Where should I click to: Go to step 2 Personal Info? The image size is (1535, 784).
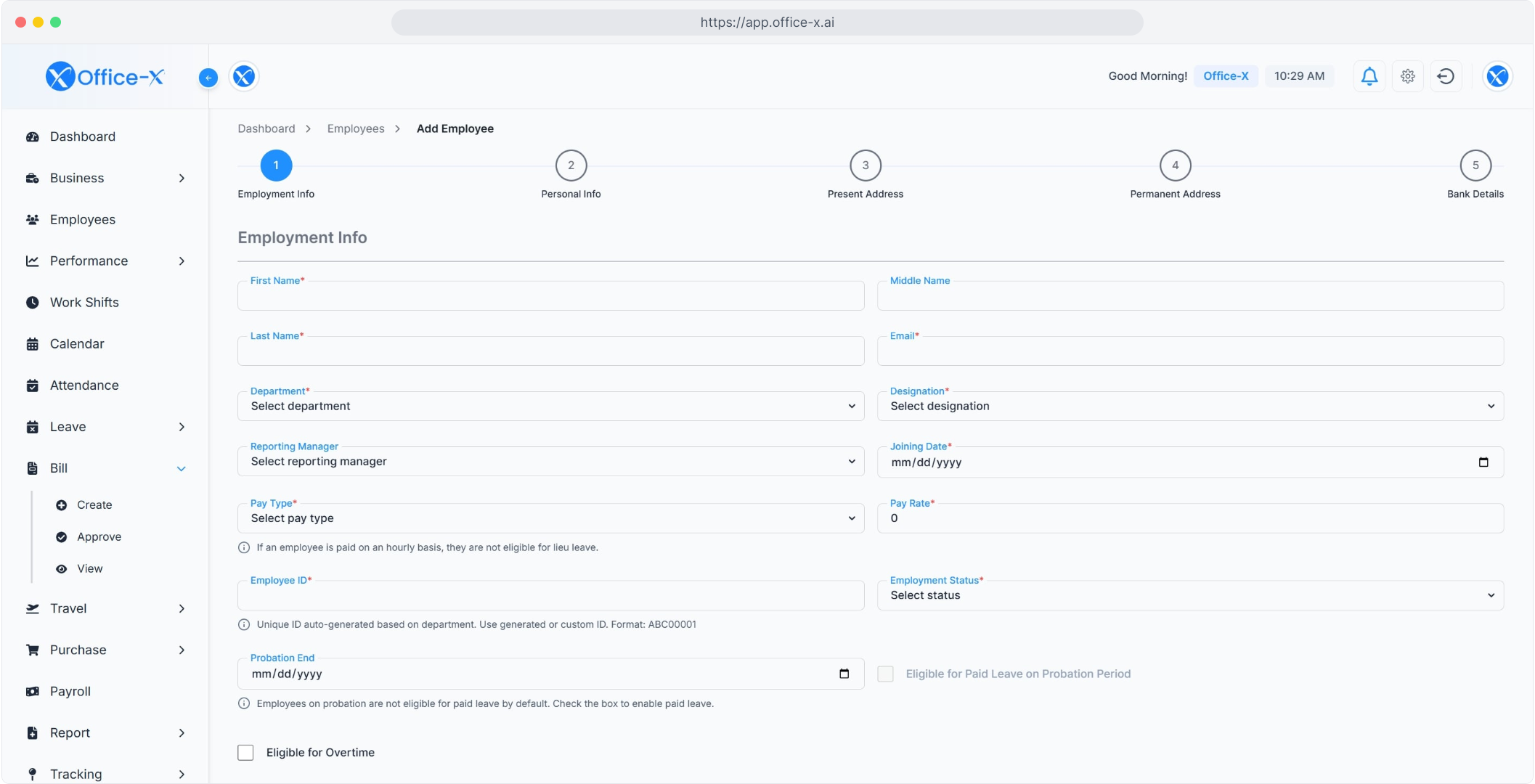(x=571, y=166)
